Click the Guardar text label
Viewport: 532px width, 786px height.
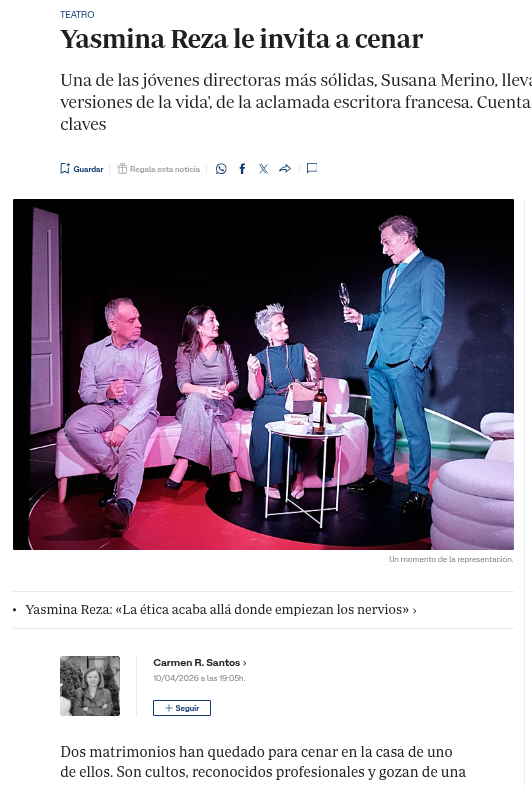pyautogui.click(x=88, y=169)
